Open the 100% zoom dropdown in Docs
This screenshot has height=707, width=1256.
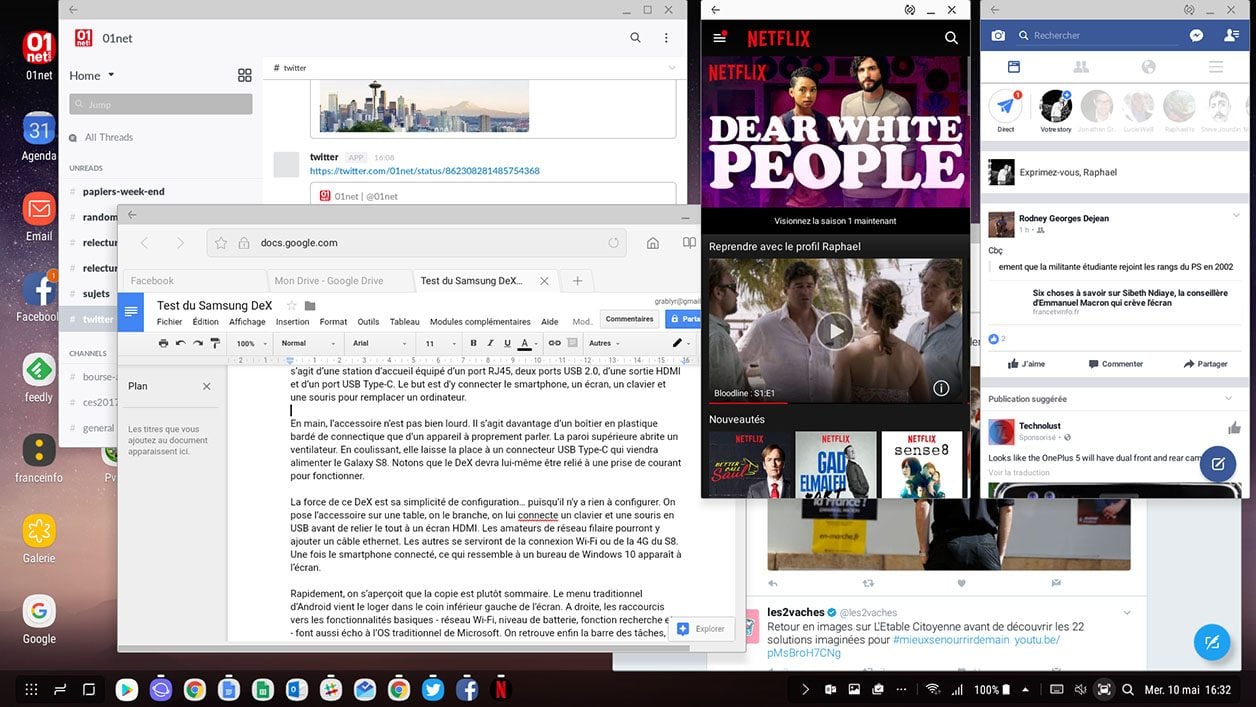point(250,343)
